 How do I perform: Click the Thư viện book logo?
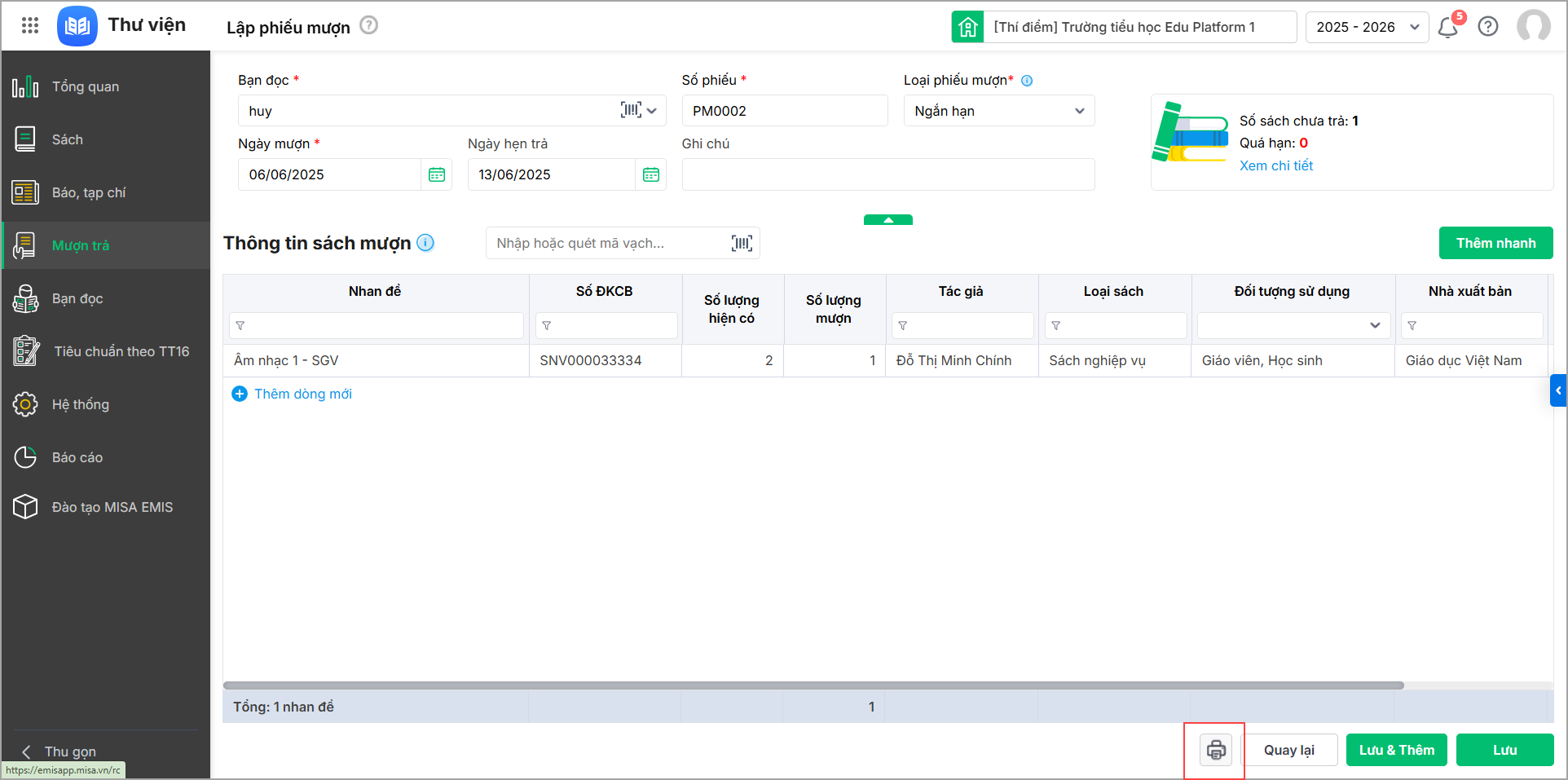[77, 26]
